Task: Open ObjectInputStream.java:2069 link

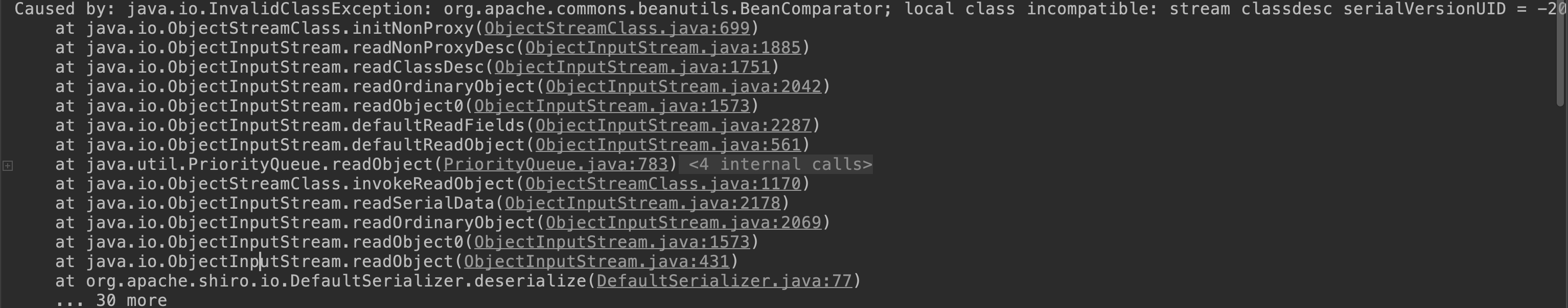Action: tap(683, 223)
